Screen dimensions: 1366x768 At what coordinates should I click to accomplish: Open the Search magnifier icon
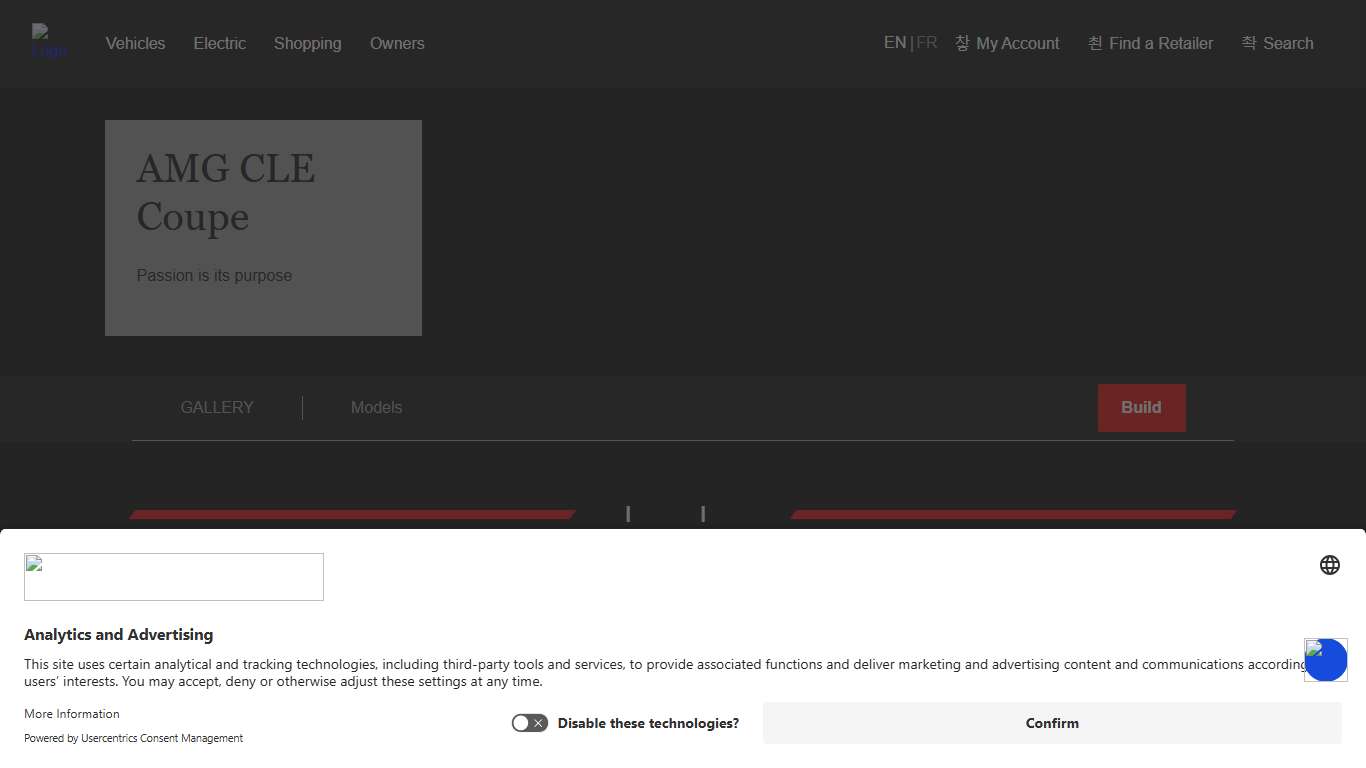tap(1249, 43)
